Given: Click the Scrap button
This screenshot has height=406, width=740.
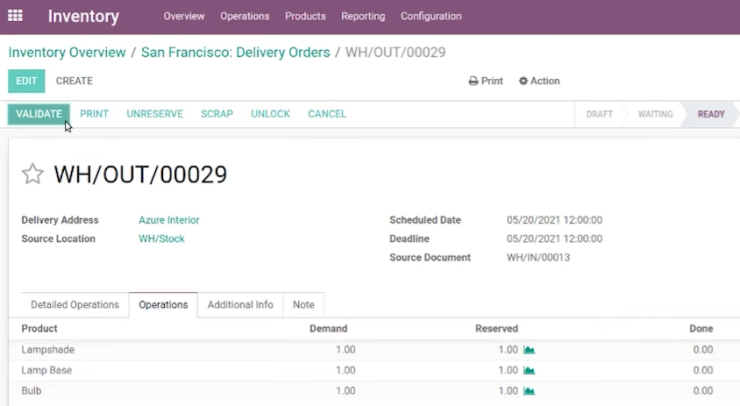Looking at the screenshot, I should point(217,114).
